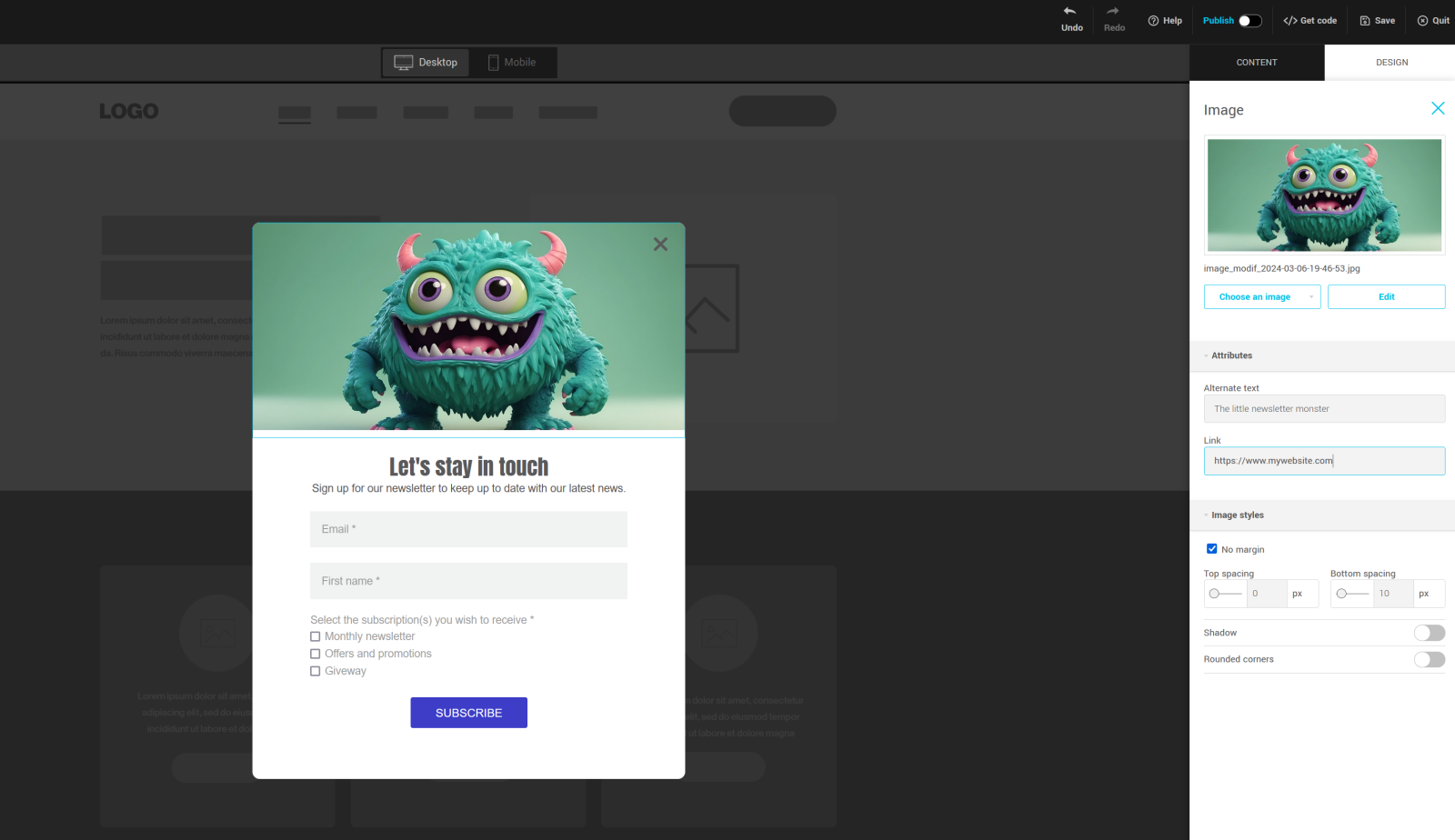Enable the Shadow toggle

(1429, 633)
